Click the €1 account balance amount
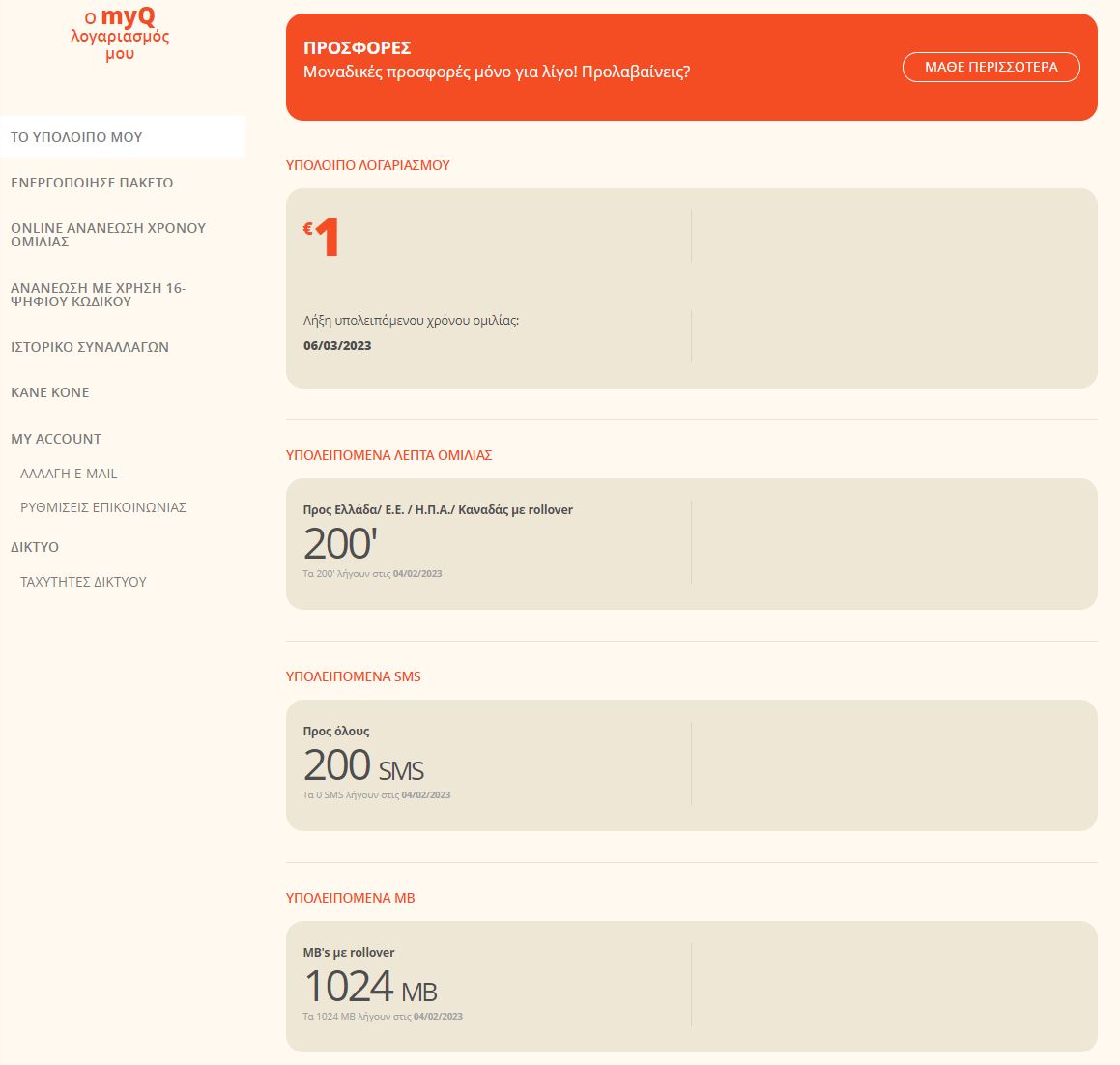Screen dimensions: 1120x1065 (x=323, y=238)
